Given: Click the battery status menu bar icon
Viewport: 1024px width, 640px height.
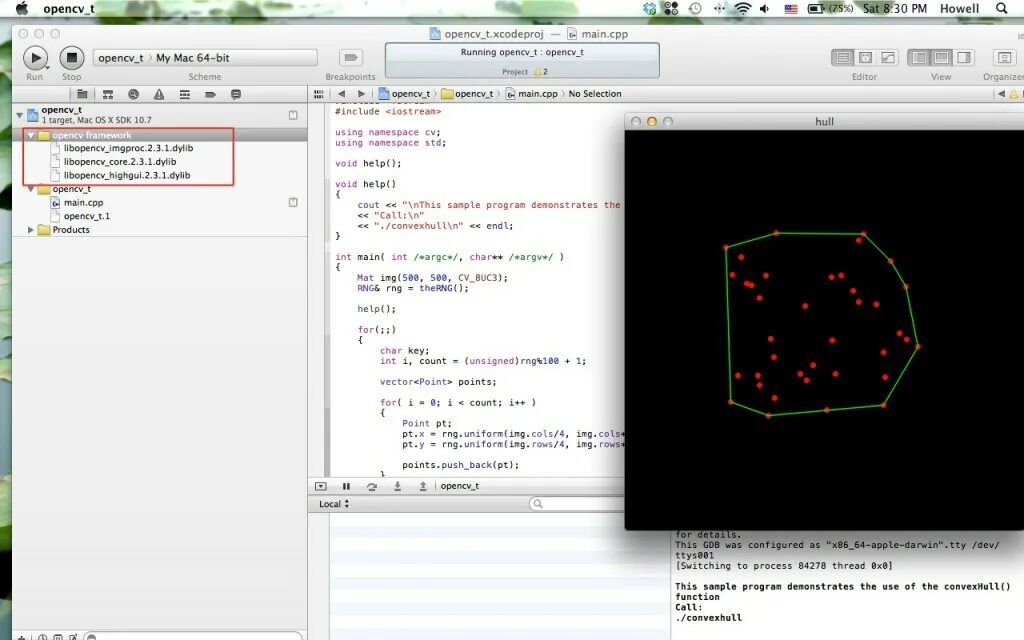Looking at the screenshot, I should tap(830, 8).
